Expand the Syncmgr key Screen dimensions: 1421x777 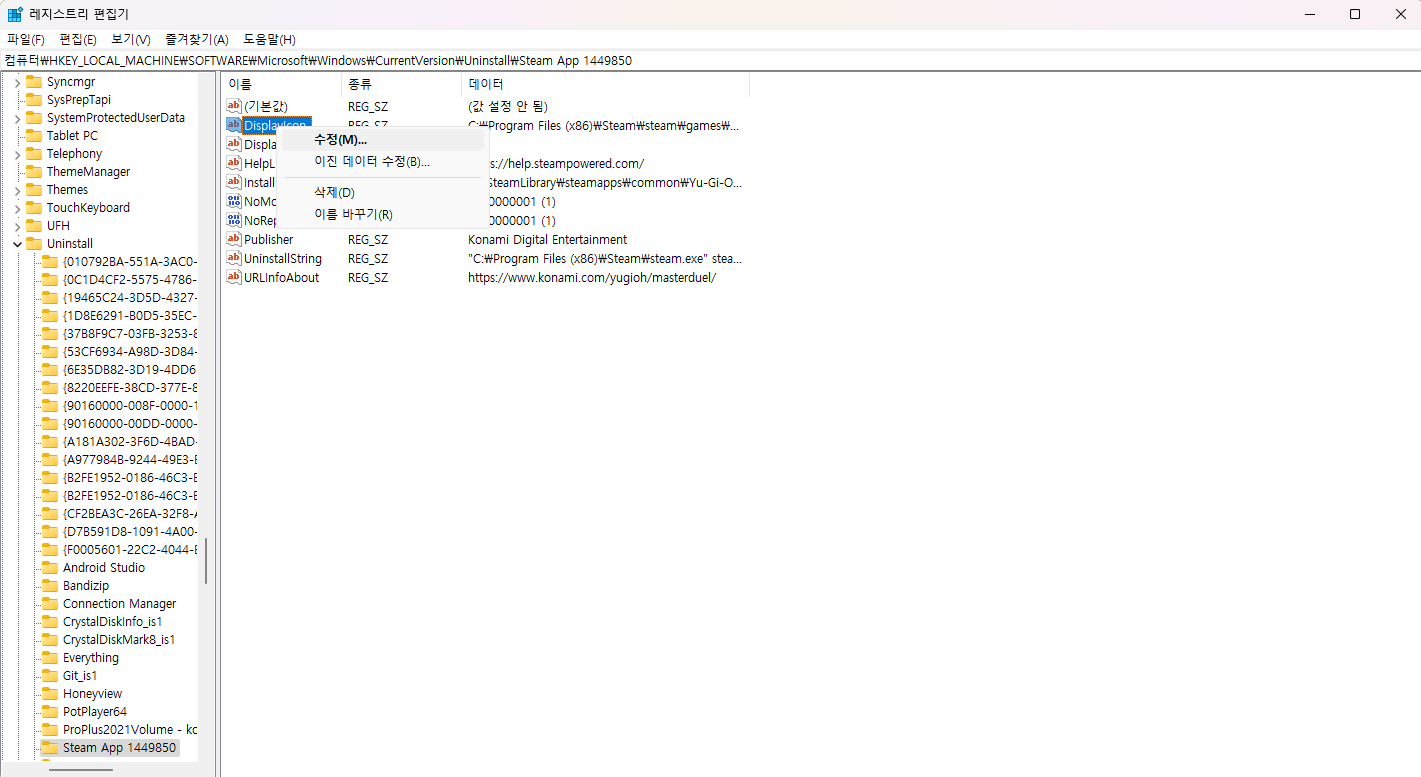(x=17, y=81)
